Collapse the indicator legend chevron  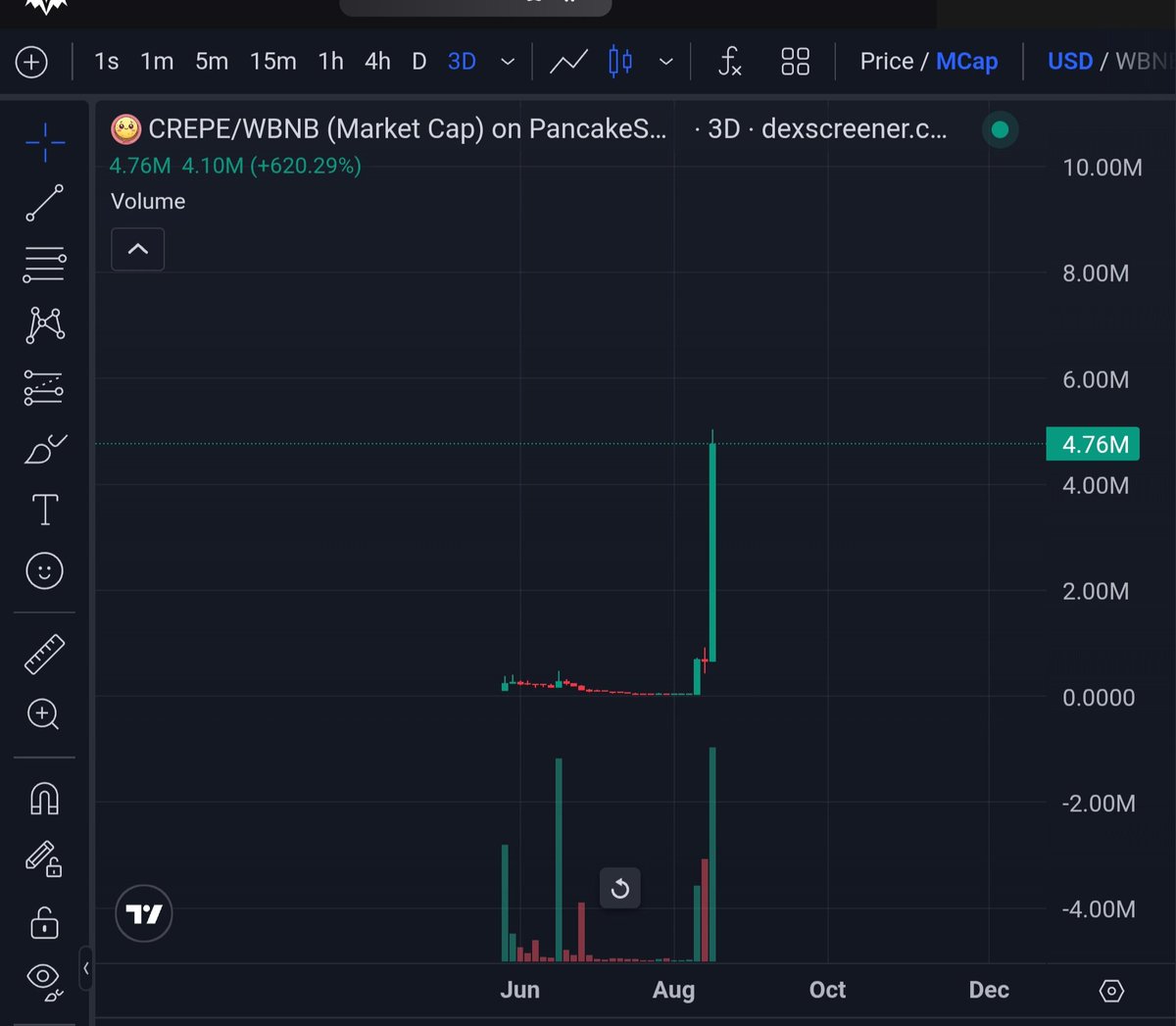[x=138, y=249]
